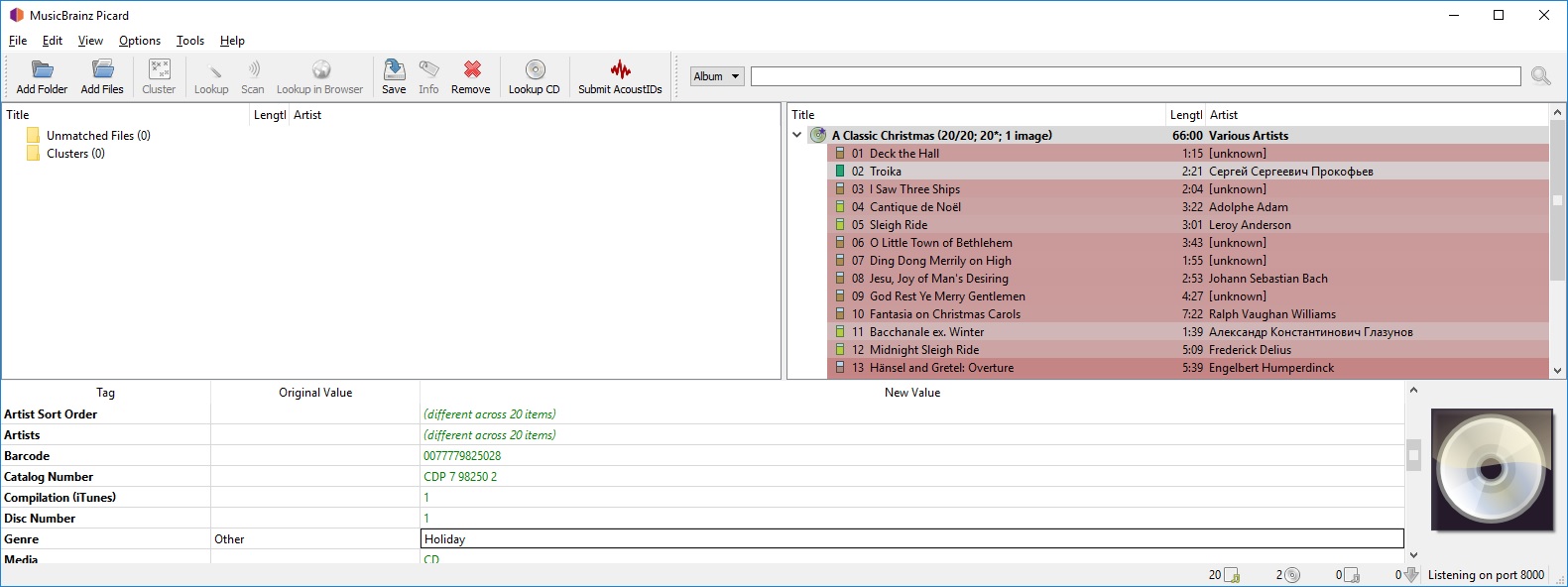Open the Tools menu

point(190,41)
